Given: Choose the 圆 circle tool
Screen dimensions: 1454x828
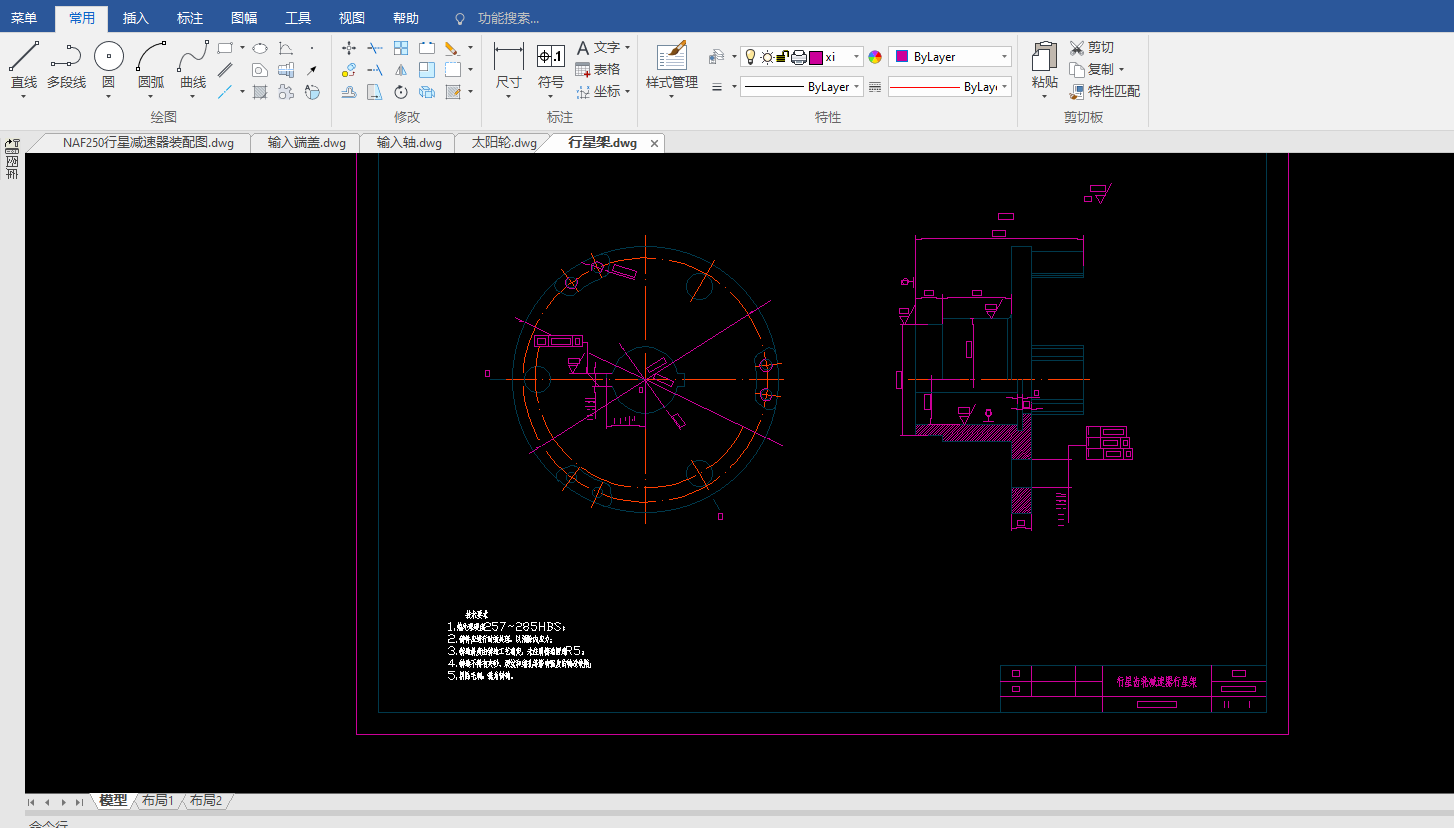Looking at the screenshot, I should click(x=108, y=66).
